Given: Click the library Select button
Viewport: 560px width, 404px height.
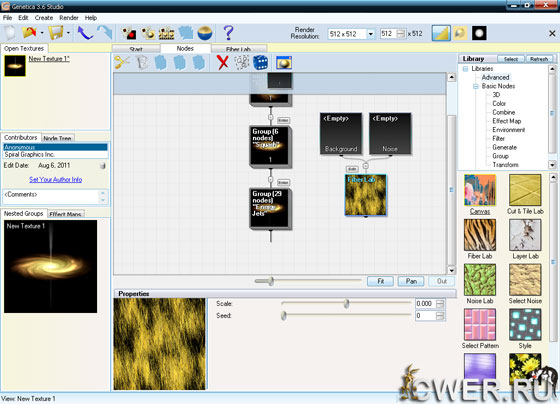Looking at the screenshot, I should click(511, 59).
